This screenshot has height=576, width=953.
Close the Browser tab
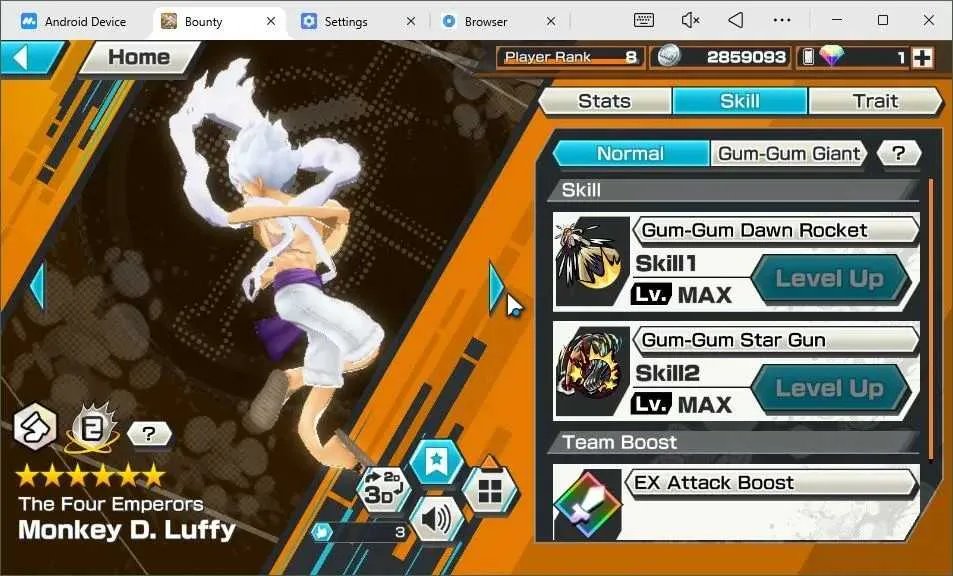551,21
